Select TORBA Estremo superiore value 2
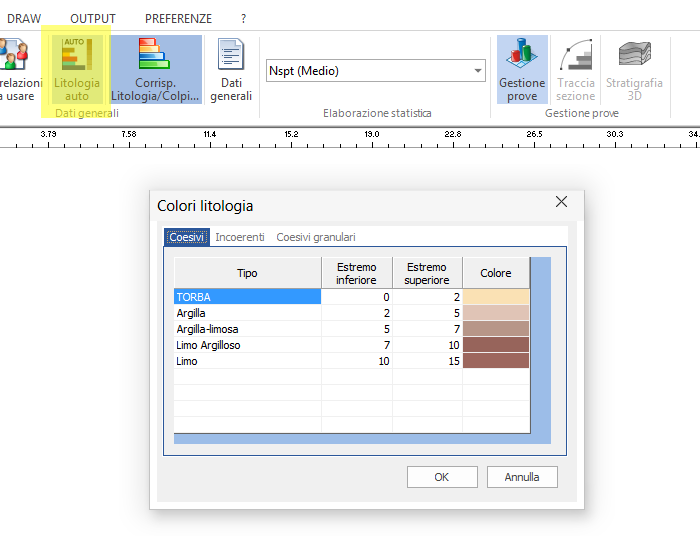This screenshot has width=700, height=554. click(427, 297)
